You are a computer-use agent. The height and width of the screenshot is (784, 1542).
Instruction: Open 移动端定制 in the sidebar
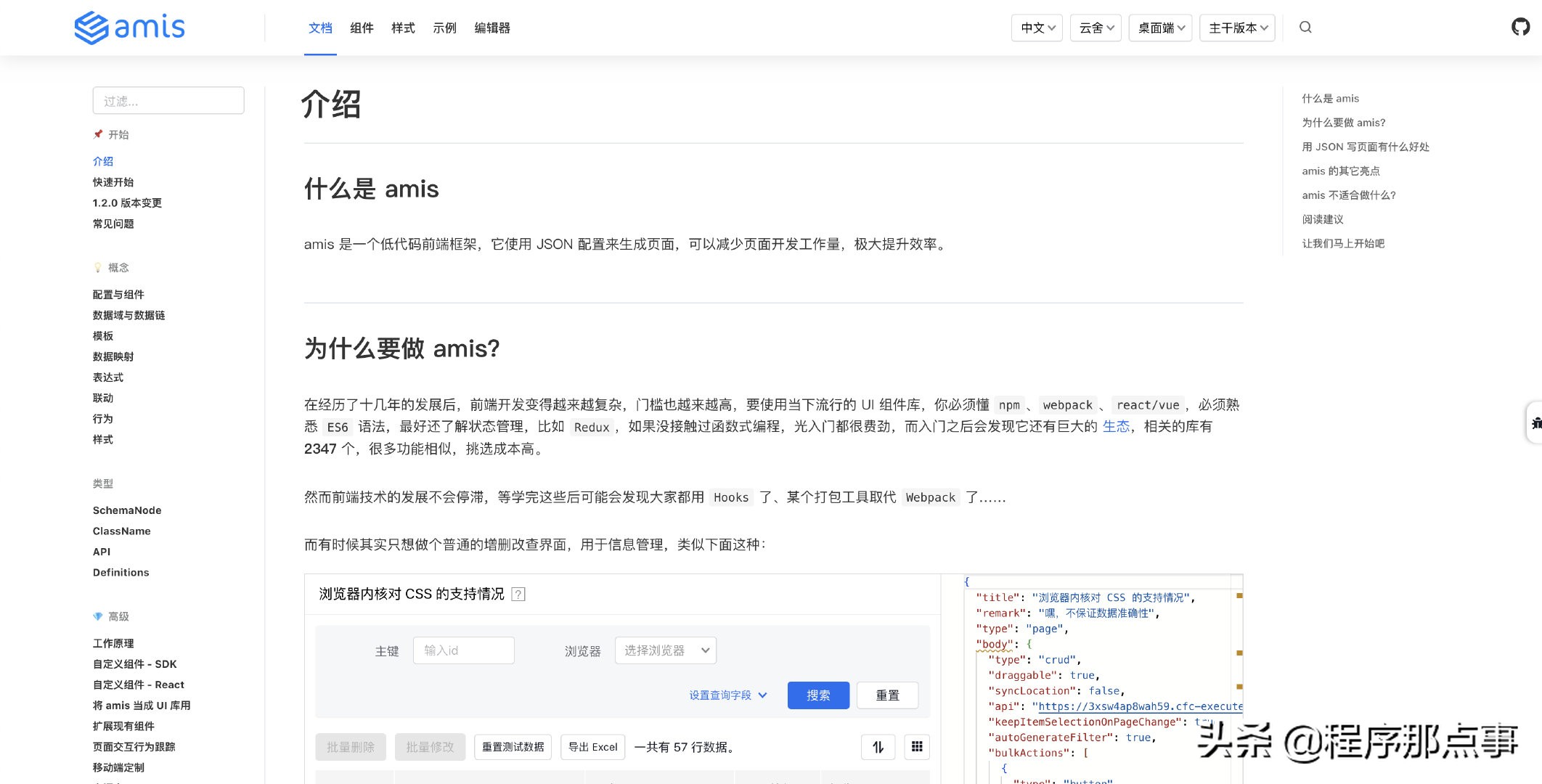[x=118, y=767]
